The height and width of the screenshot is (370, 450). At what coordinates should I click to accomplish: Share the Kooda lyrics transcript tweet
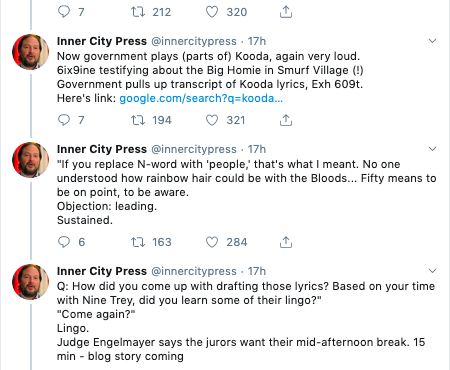(286, 120)
